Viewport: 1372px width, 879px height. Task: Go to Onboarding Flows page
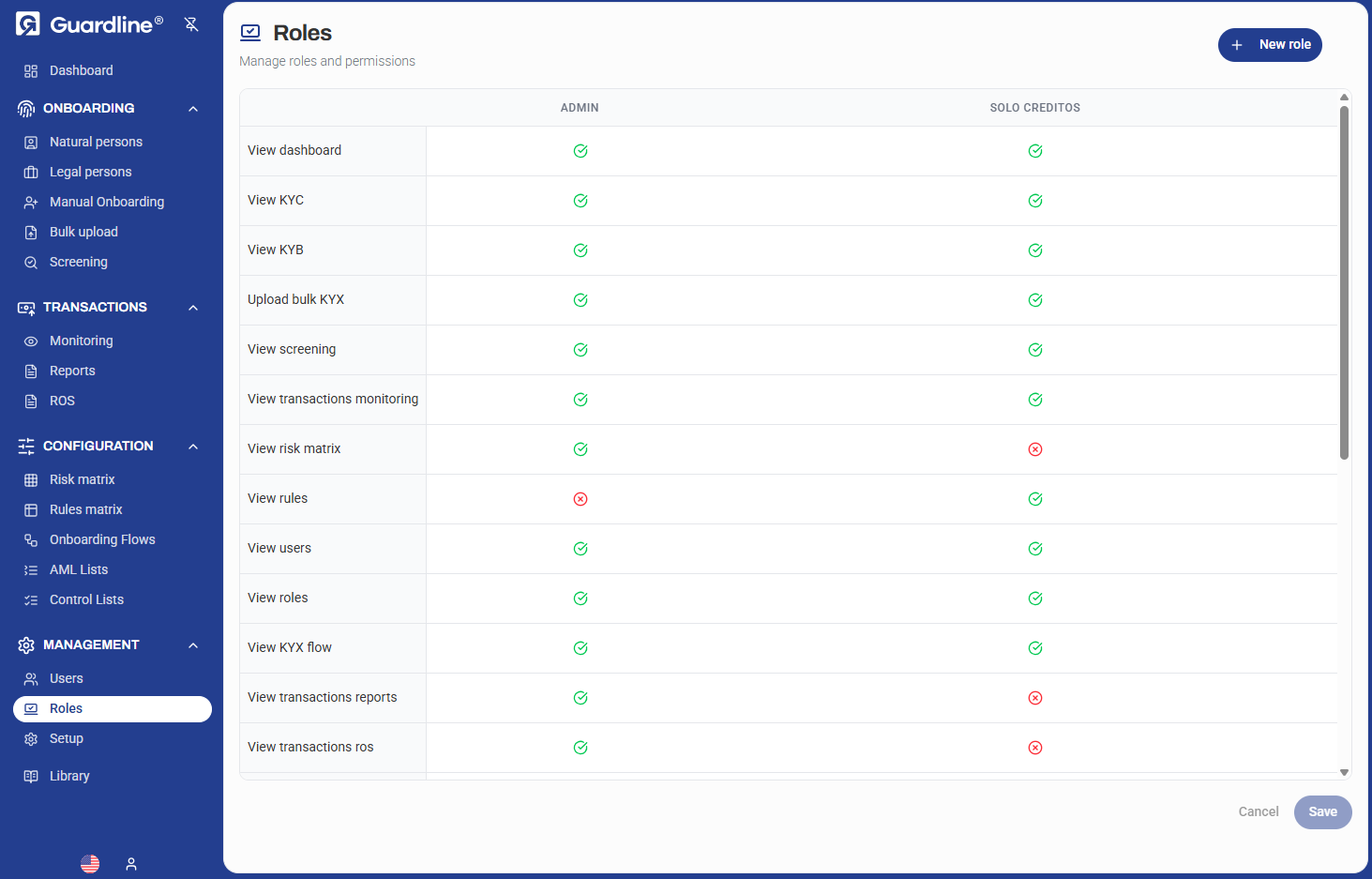point(102,540)
